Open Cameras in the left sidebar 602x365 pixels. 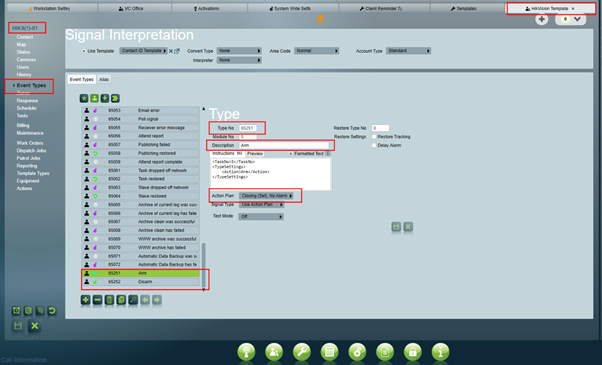point(26,59)
